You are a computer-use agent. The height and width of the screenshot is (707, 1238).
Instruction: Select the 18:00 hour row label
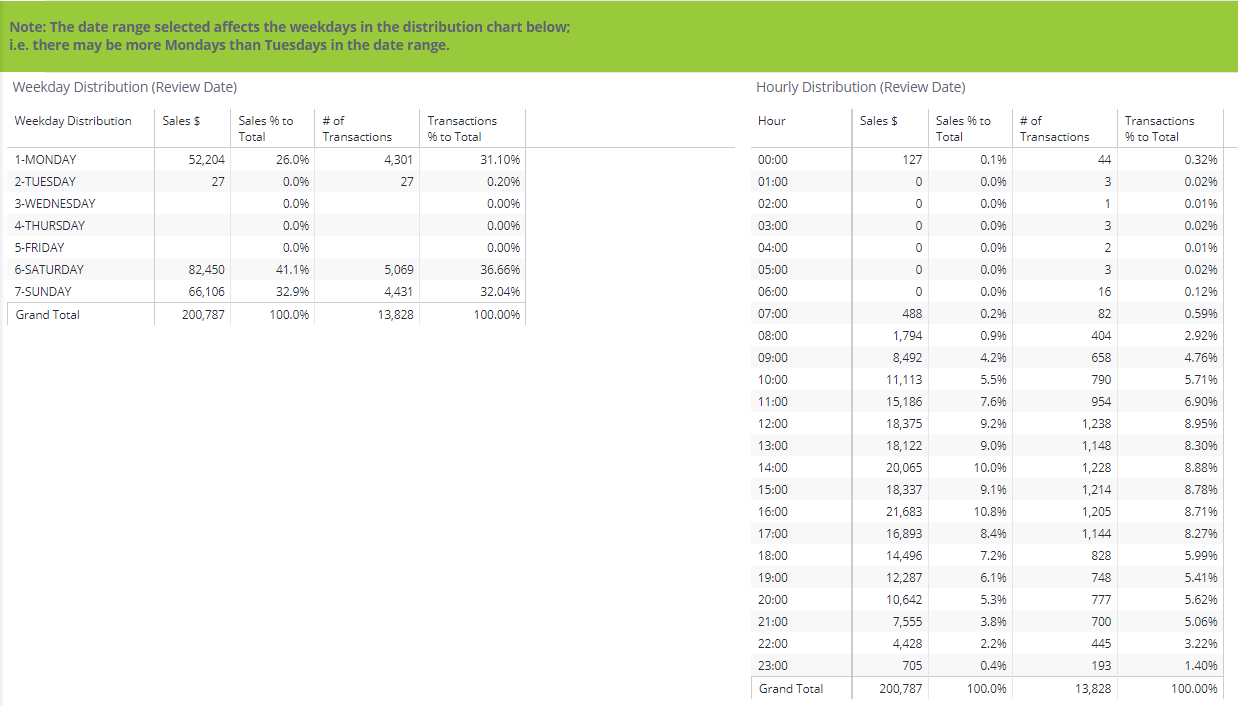(x=773, y=556)
